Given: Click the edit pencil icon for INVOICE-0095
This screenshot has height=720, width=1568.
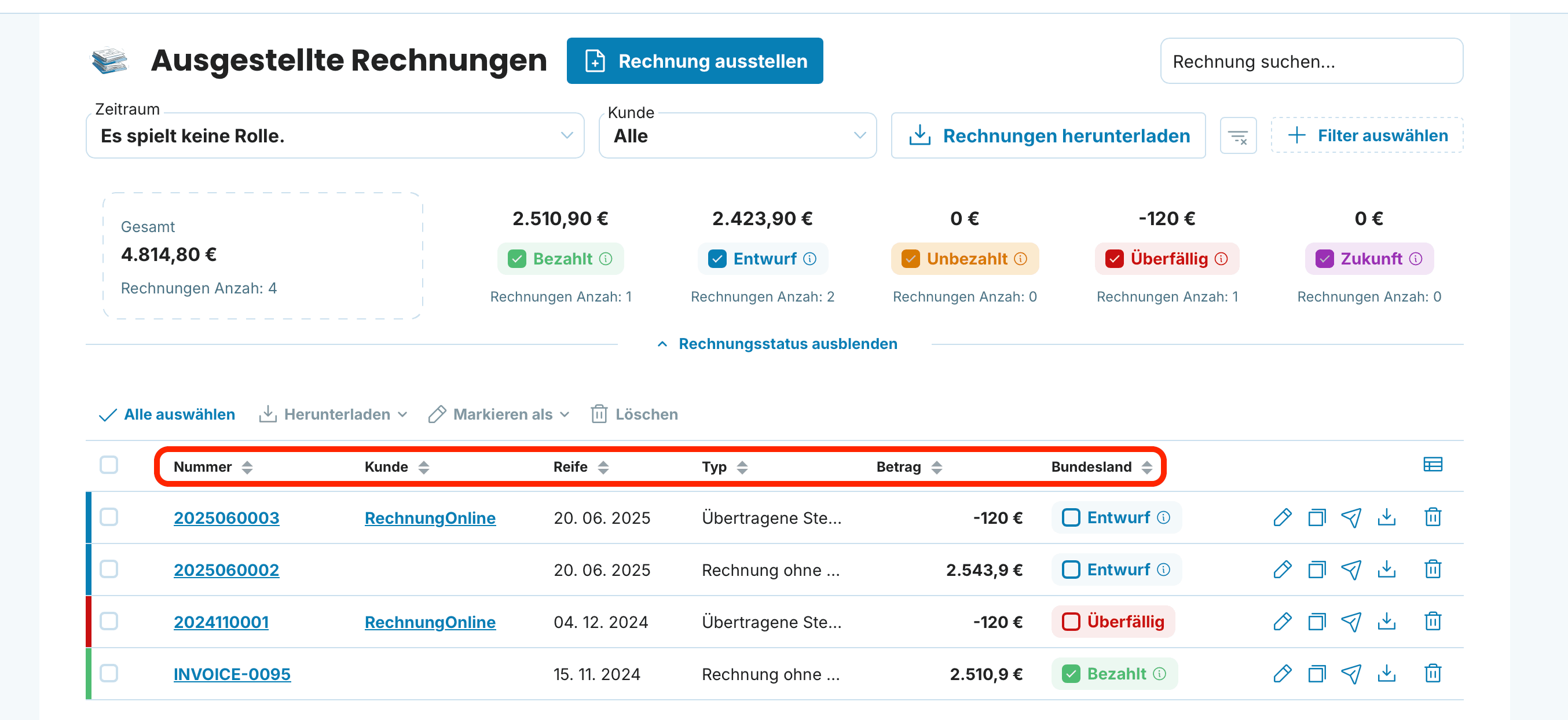Looking at the screenshot, I should [x=1282, y=673].
